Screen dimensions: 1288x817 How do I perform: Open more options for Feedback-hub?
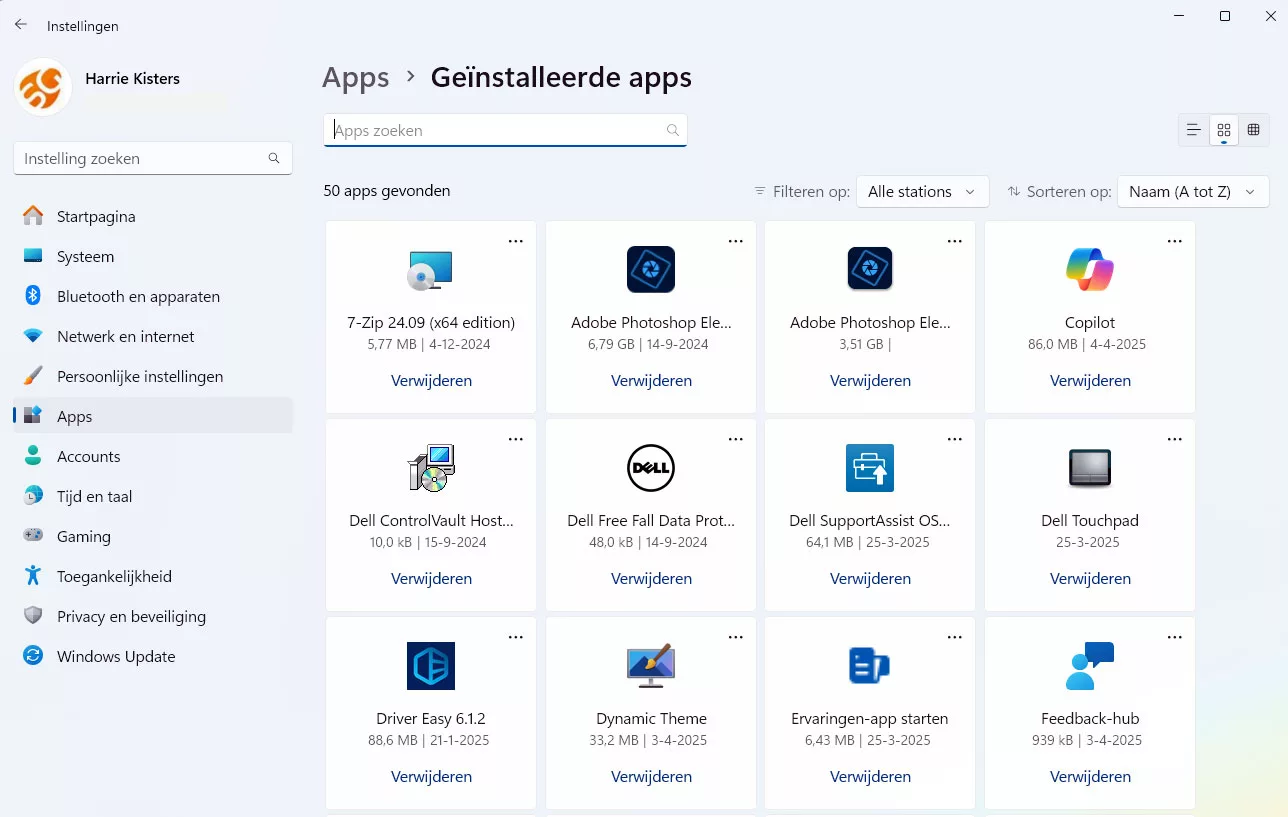point(1175,637)
